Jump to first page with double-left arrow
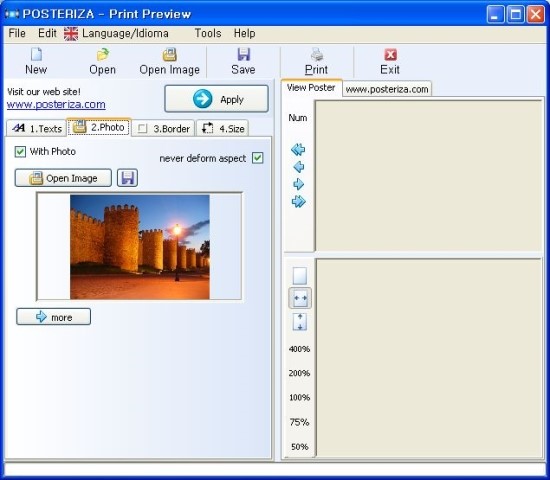The width and height of the screenshot is (550, 480). point(298,150)
